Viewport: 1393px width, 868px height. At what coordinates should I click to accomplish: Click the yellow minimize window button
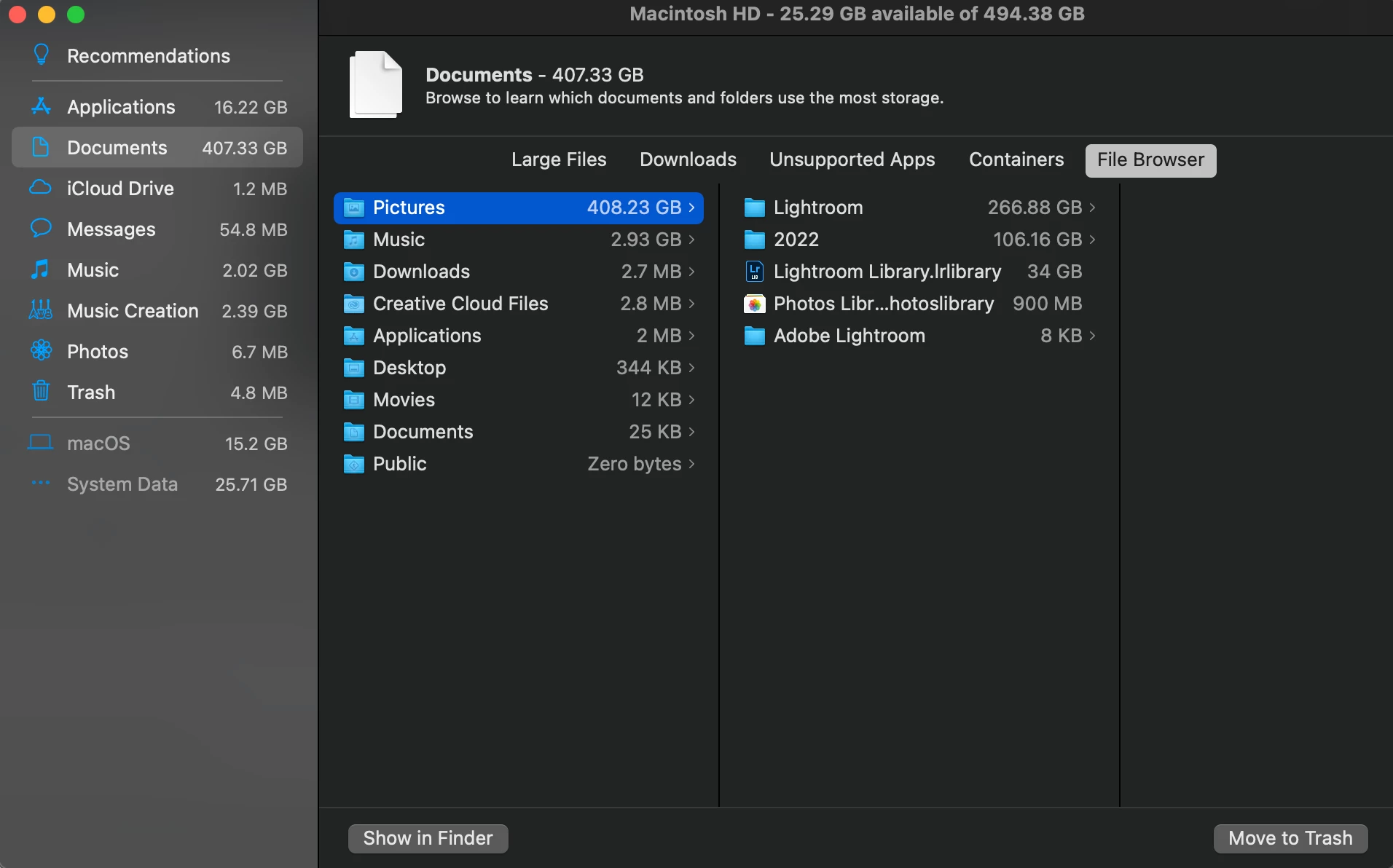pos(47,15)
